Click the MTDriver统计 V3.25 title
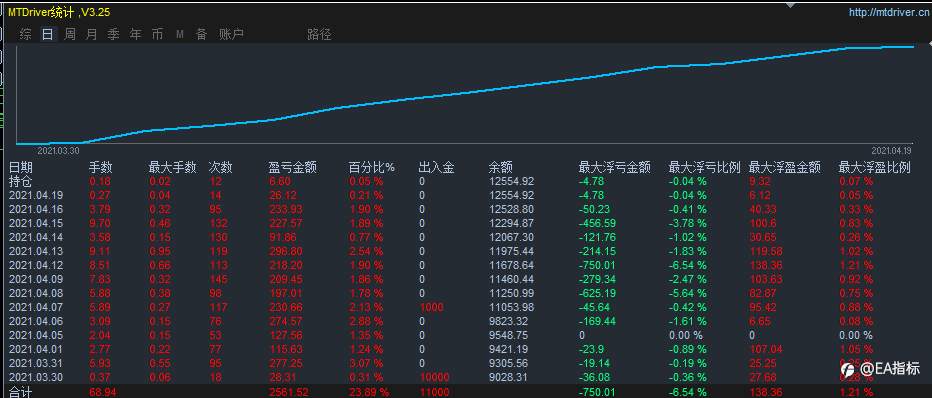This screenshot has width=932, height=398. pyautogui.click(x=59, y=12)
